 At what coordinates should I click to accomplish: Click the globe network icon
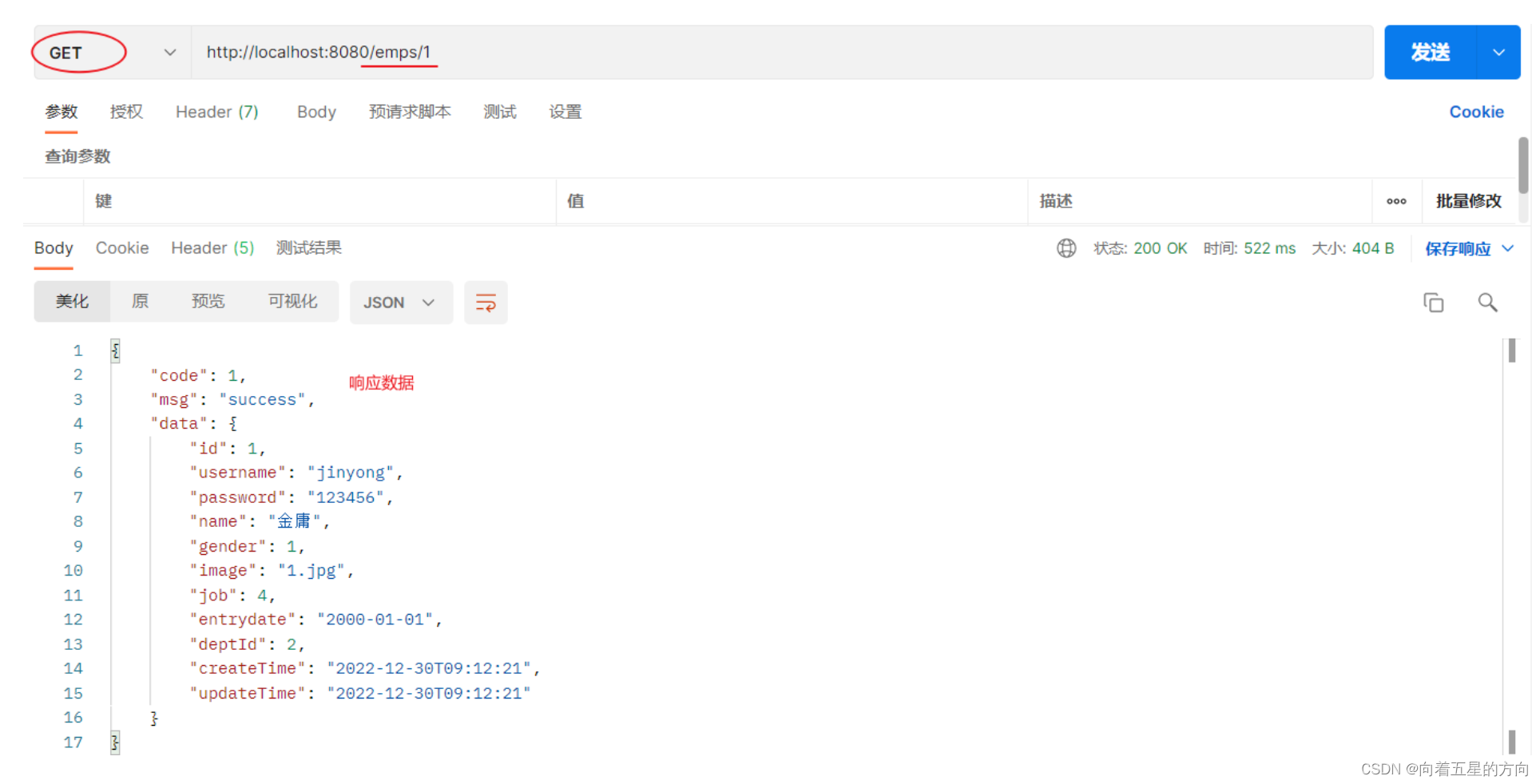pyautogui.click(x=1066, y=248)
